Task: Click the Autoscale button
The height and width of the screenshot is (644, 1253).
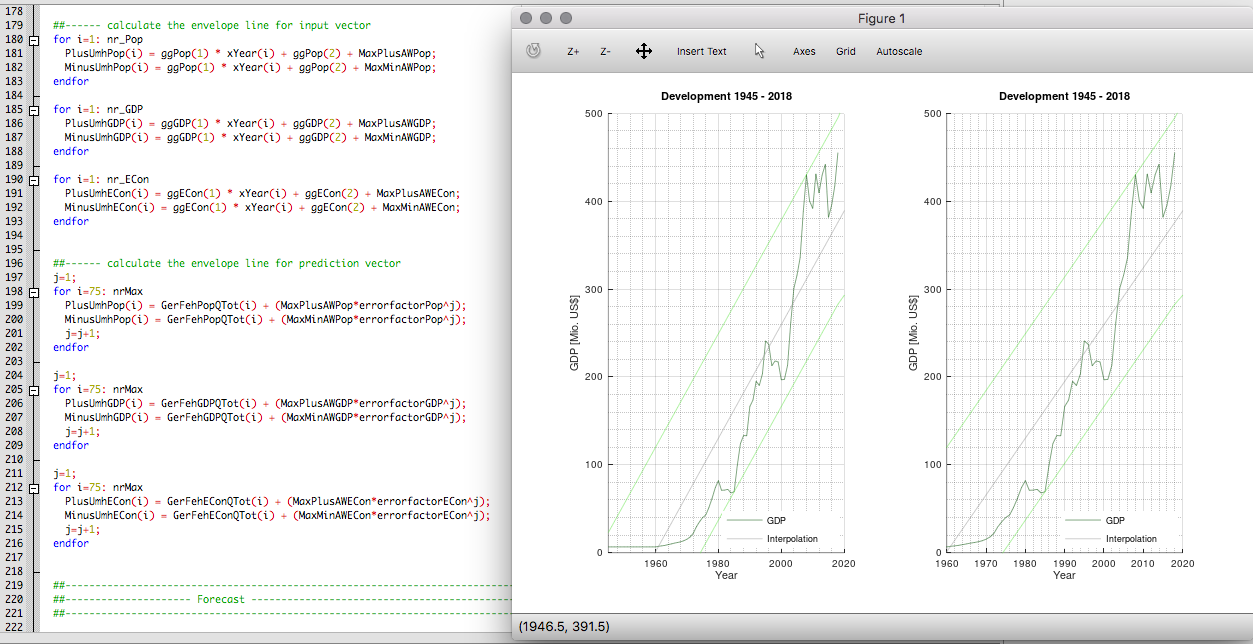Action: pos(899,51)
